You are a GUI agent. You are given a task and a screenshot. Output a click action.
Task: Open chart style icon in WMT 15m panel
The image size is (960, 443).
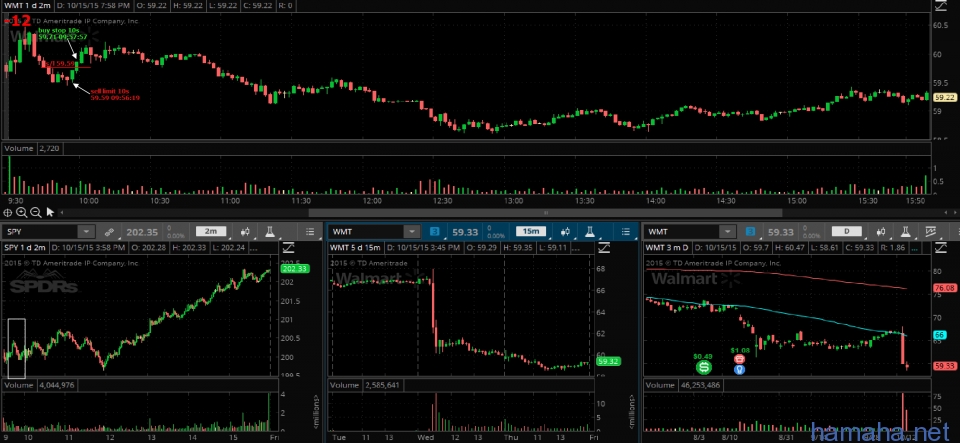coord(566,232)
